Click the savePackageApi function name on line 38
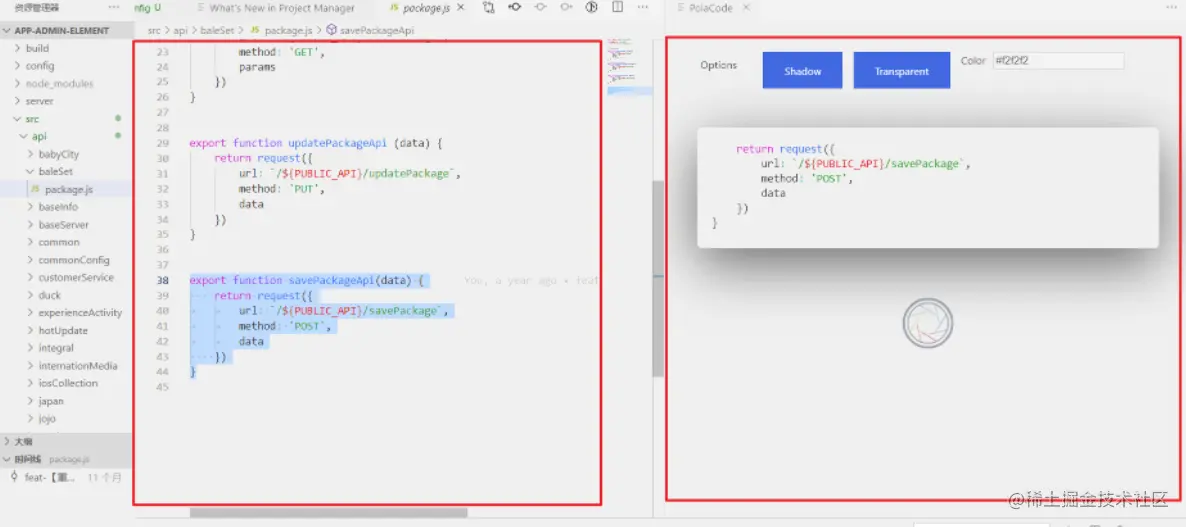 [x=331, y=280]
